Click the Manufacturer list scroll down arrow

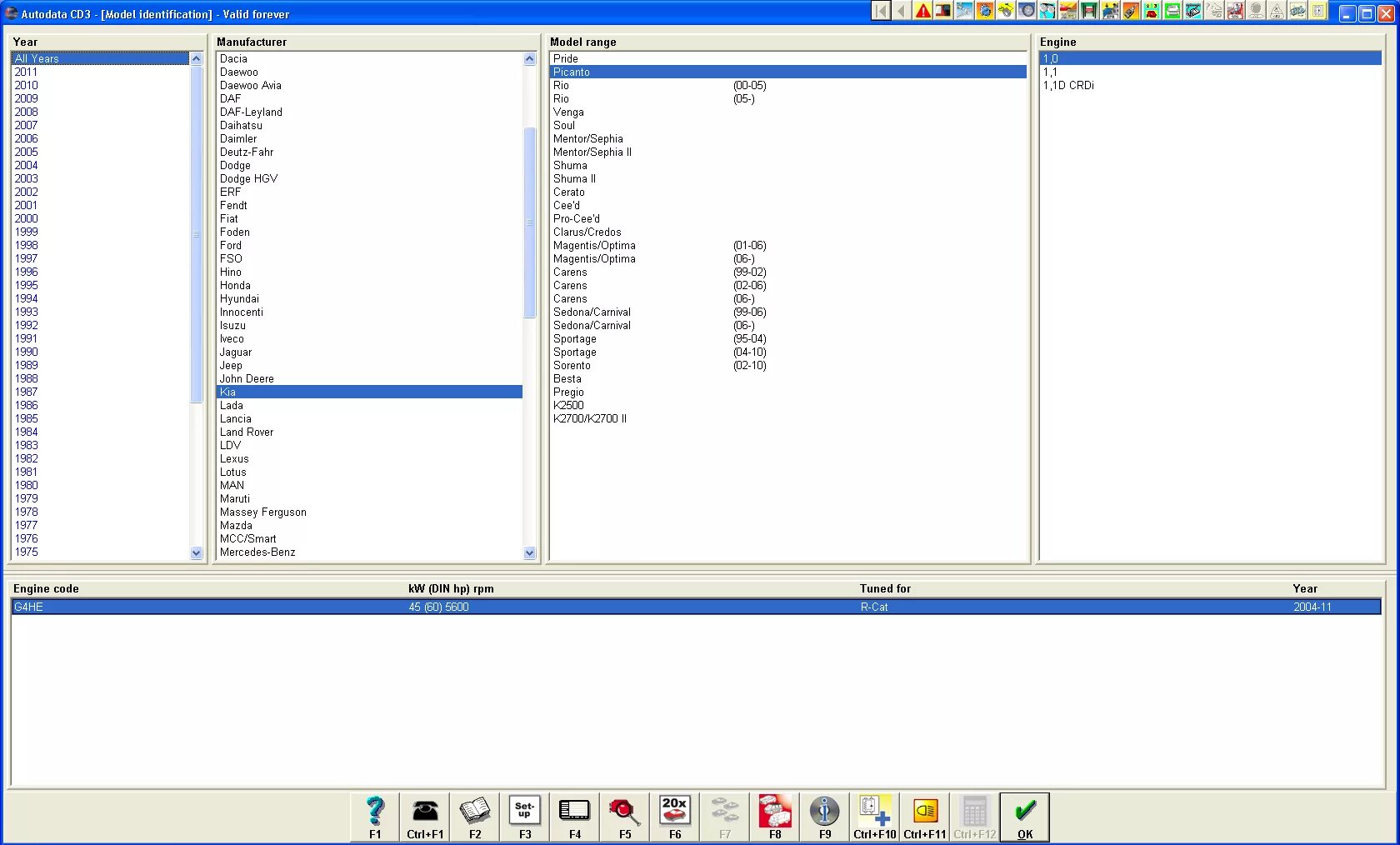pos(530,552)
